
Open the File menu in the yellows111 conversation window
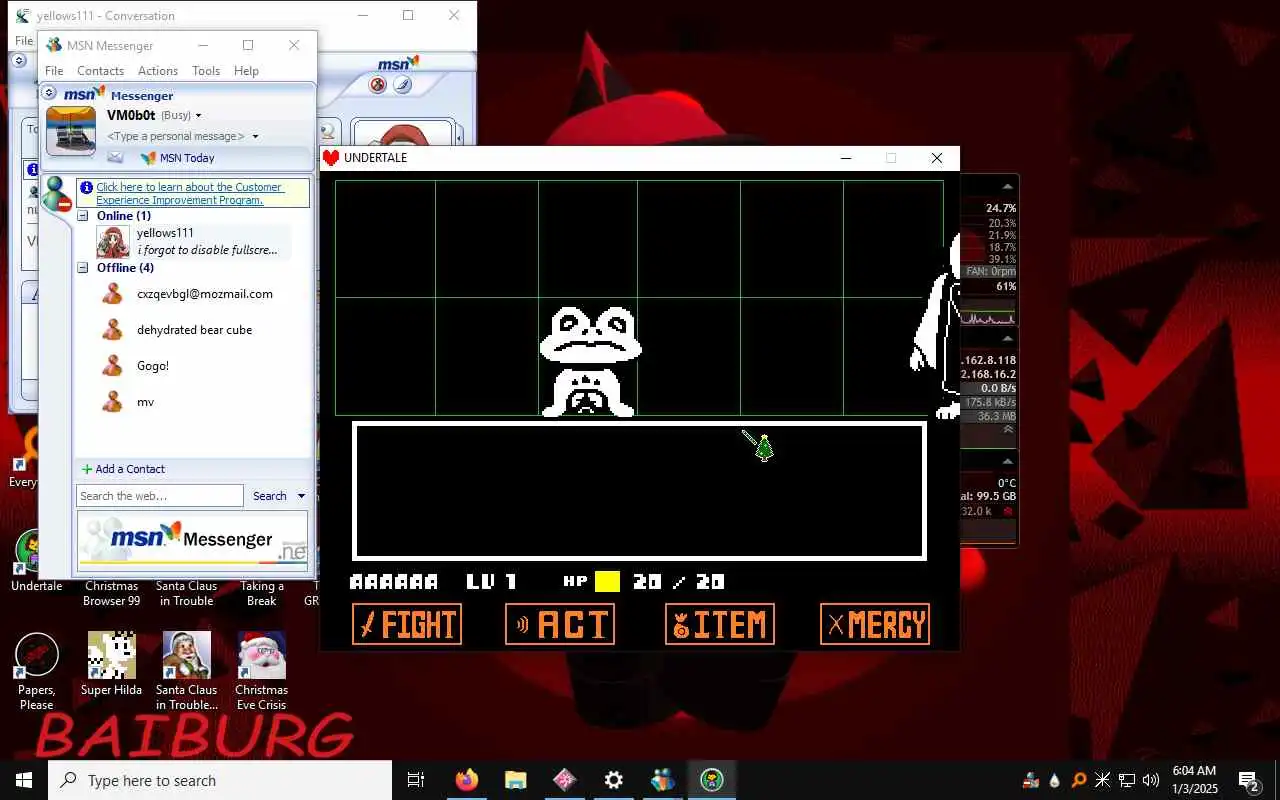24,41
